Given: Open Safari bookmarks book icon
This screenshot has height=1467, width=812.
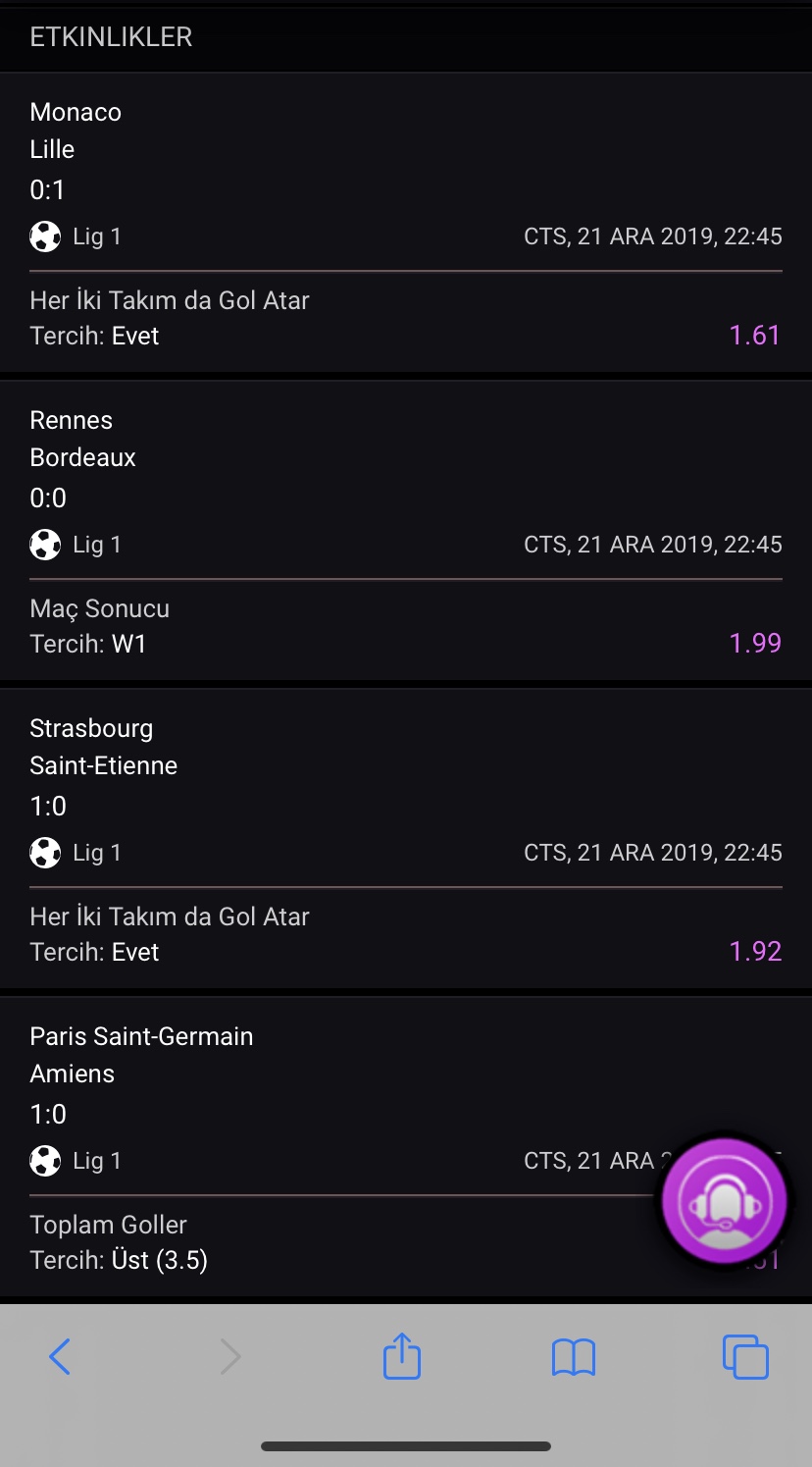Looking at the screenshot, I should [574, 1358].
